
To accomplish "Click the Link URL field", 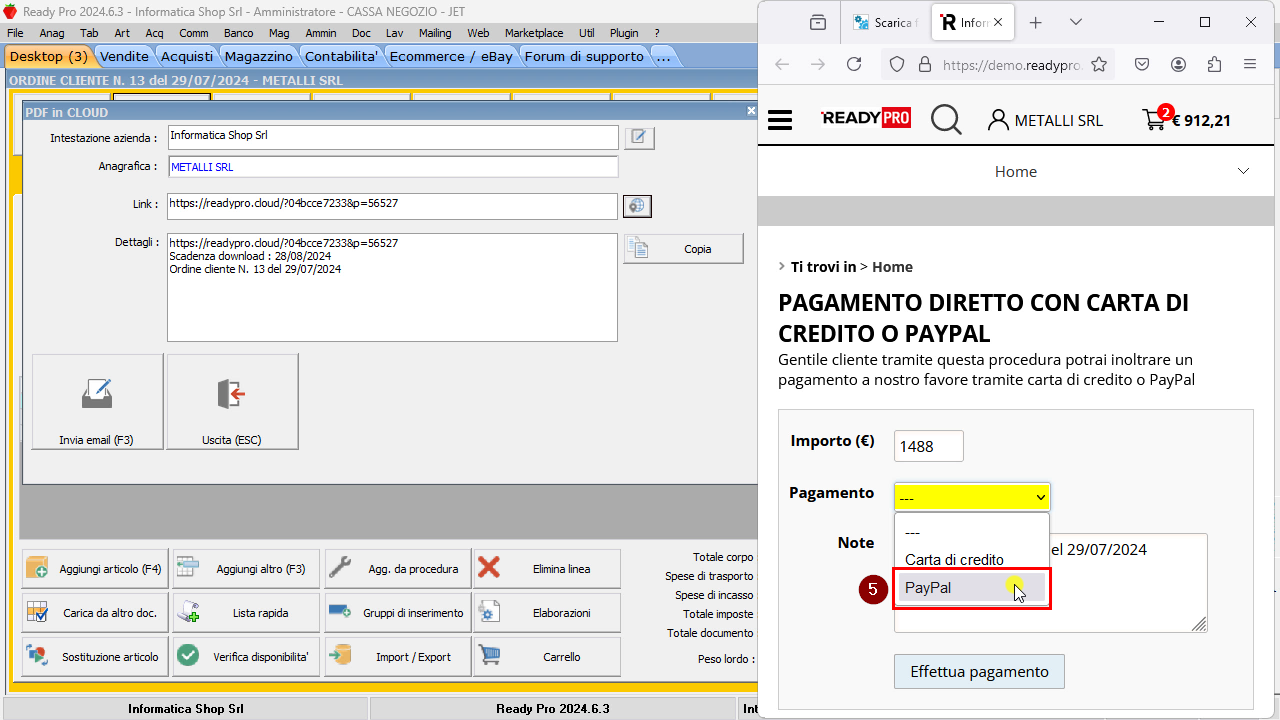I will [x=392, y=205].
